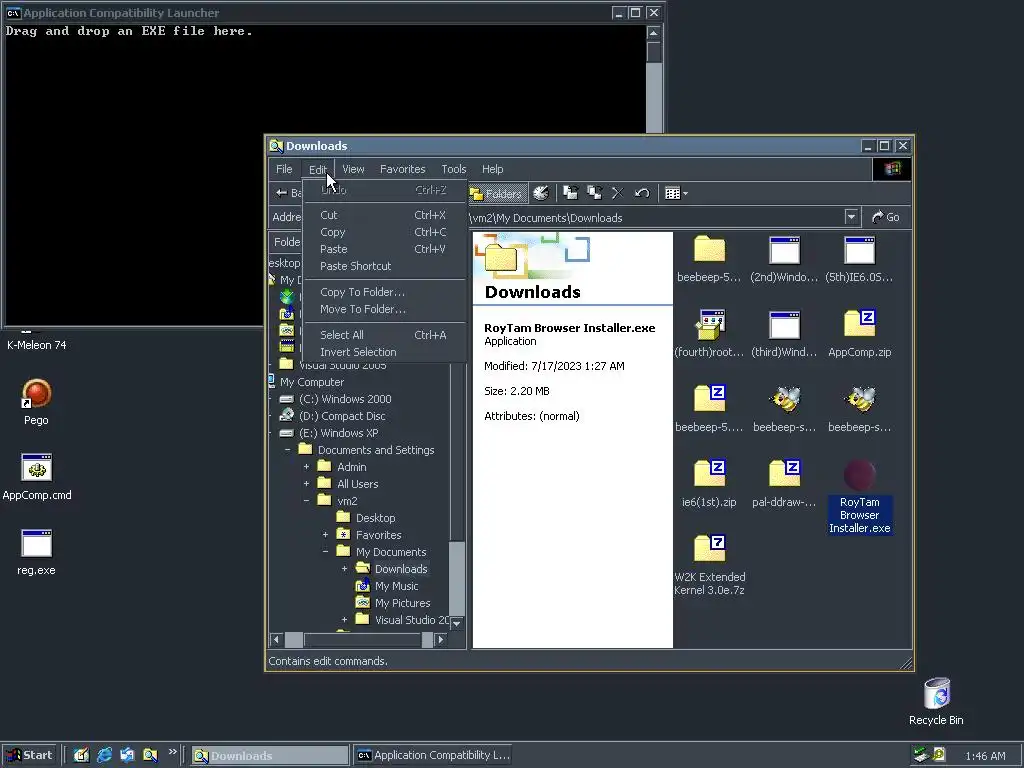The height and width of the screenshot is (768, 1024).
Task: Collapse the My Documents tree node
Action: tap(325, 552)
